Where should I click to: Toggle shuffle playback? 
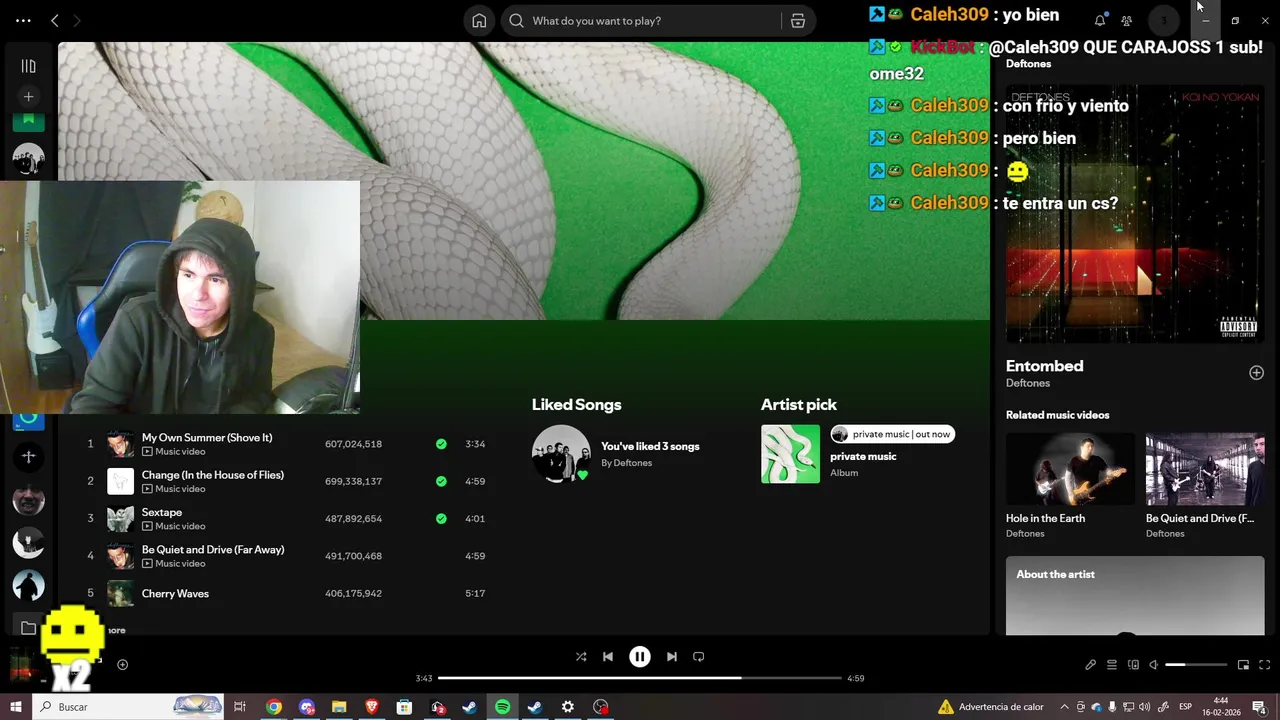pyautogui.click(x=581, y=657)
